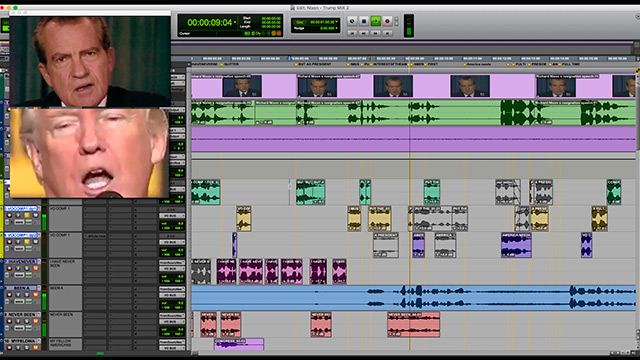The image size is (640, 360).
Task: Unmute the NEVER BEEN track
Action: click(36, 321)
